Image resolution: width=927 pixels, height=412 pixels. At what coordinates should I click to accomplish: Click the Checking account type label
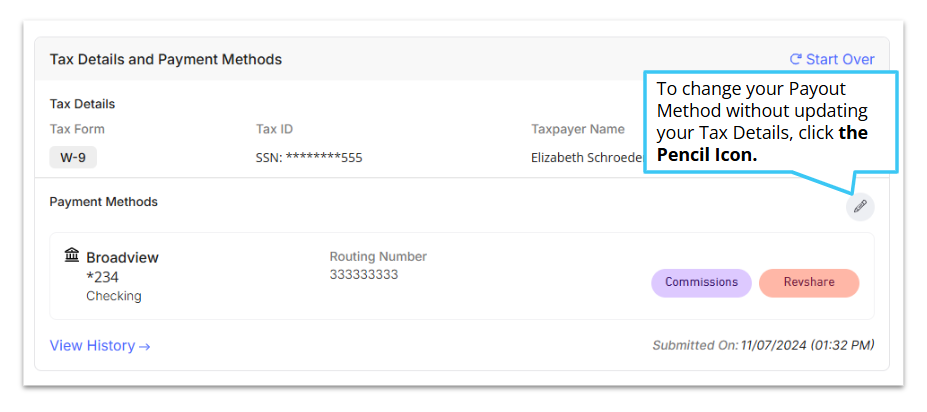(x=114, y=296)
